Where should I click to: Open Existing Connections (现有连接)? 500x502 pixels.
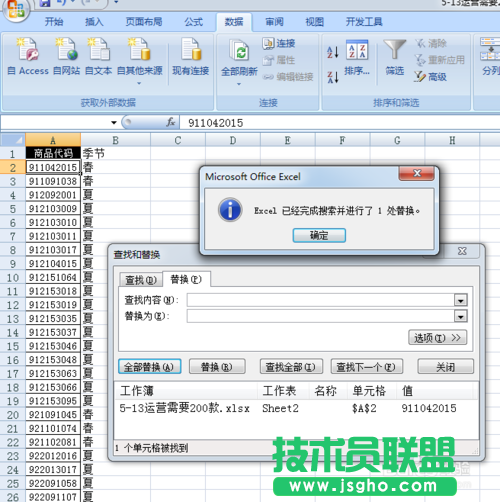190,56
